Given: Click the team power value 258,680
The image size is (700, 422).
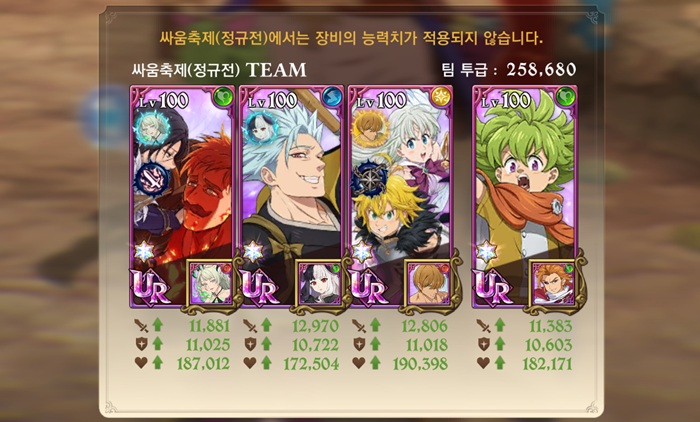Looking at the screenshot, I should pyautogui.click(x=541, y=69).
